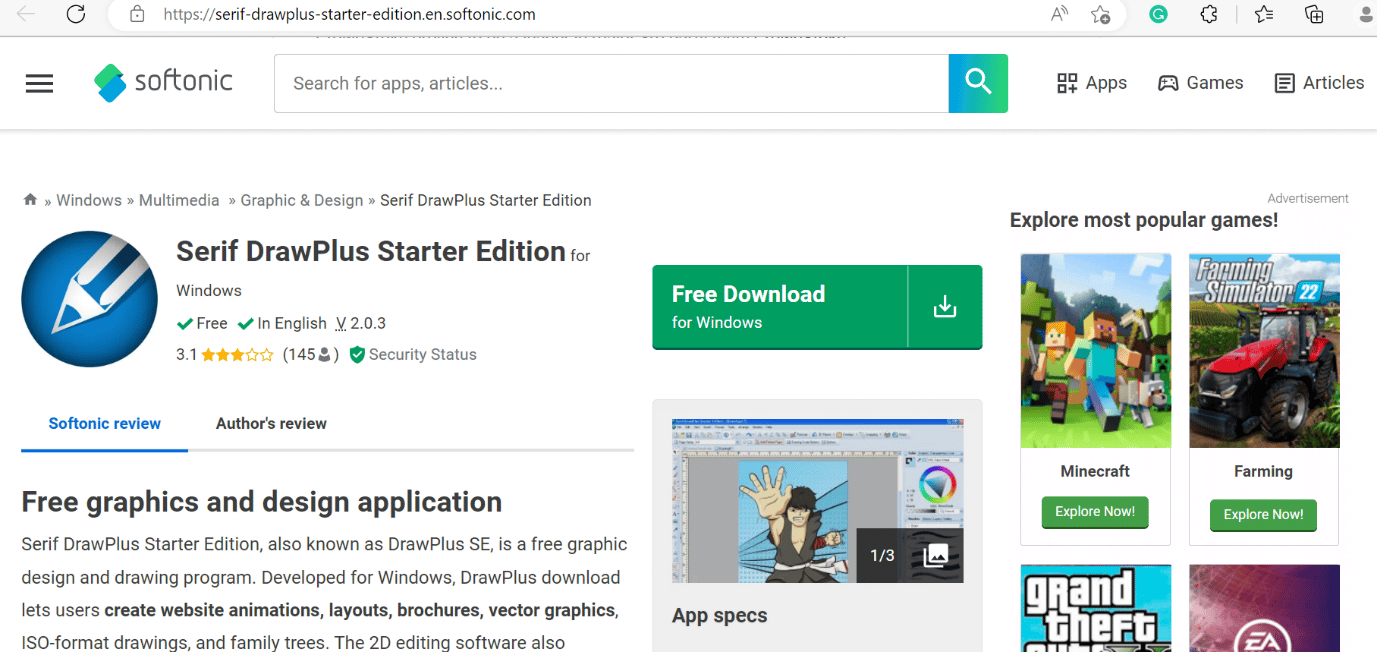This screenshot has width=1377, height=652.
Task: Click the 1/3 gallery counter
Action: (882, 555)
